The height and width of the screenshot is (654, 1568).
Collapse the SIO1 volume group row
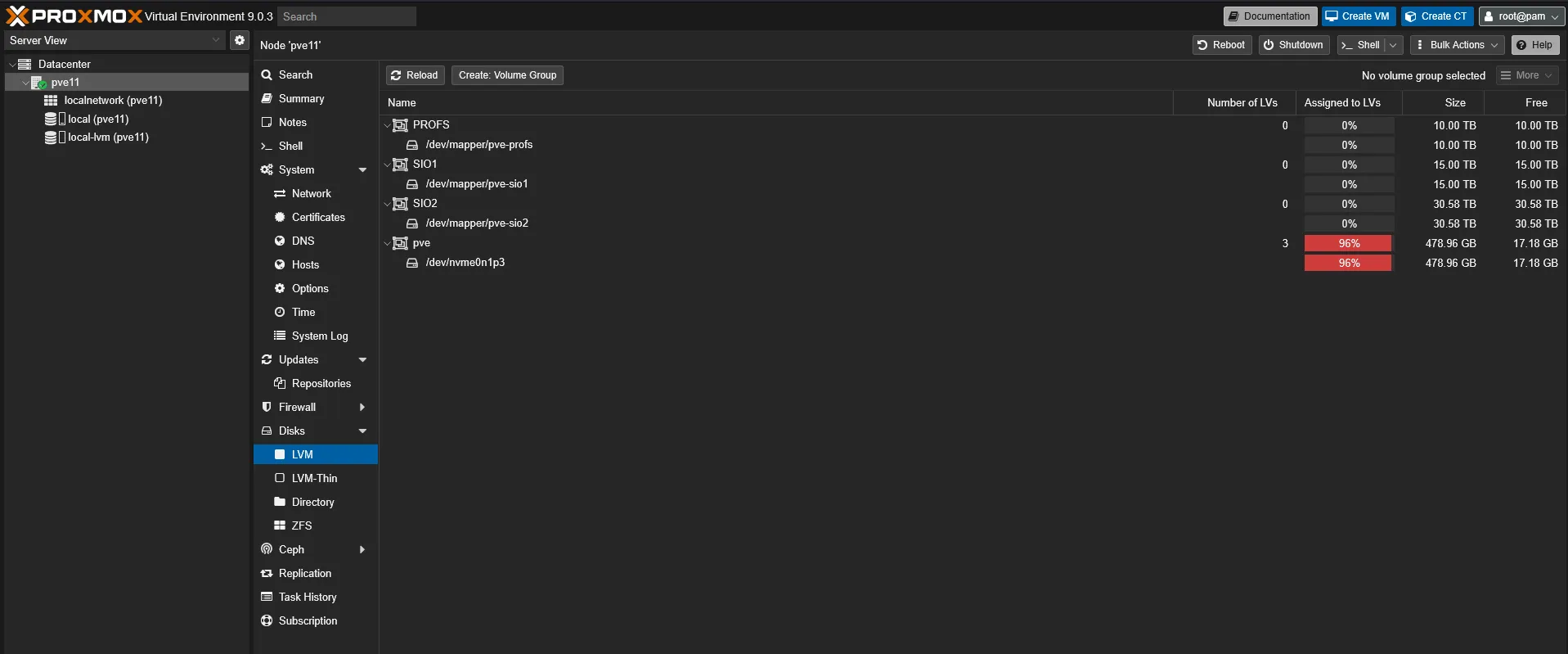click(x=387, y=165)
